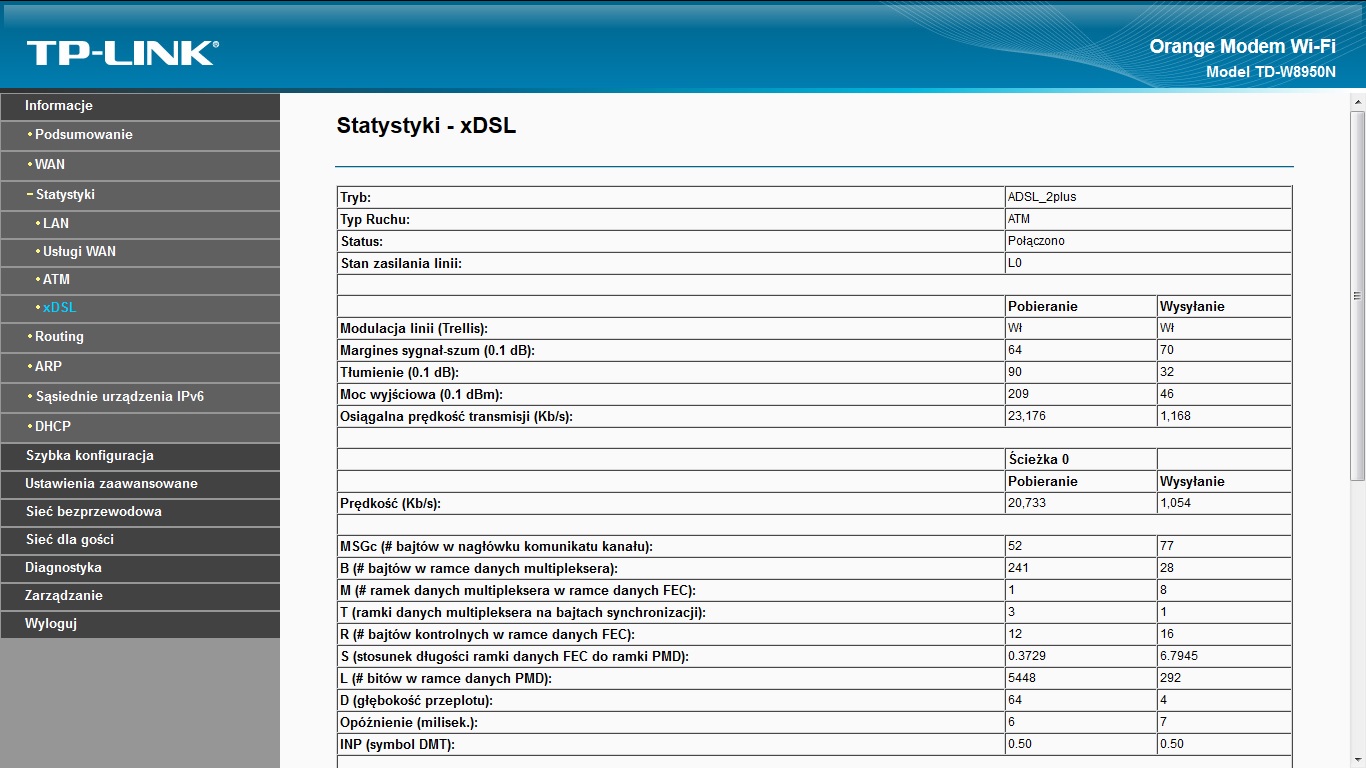Click the TP-LINK logo
The height and width of the screenshot is (768, 1366).
(122, 53)
